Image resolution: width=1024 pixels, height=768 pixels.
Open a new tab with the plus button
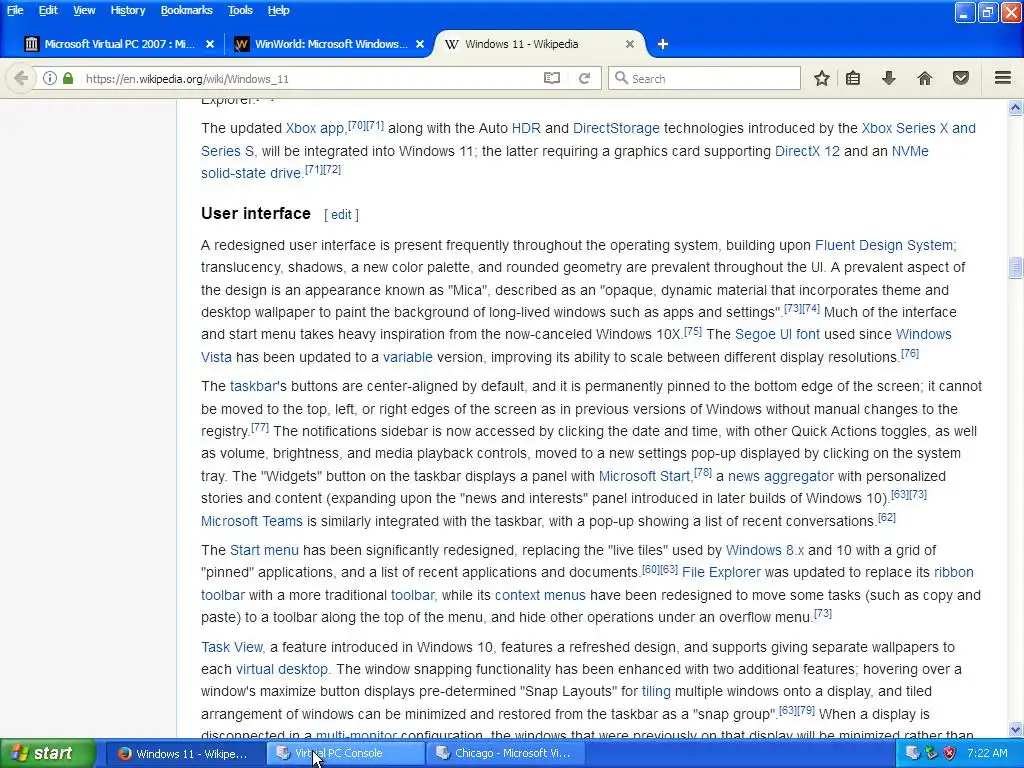(663, 44)
